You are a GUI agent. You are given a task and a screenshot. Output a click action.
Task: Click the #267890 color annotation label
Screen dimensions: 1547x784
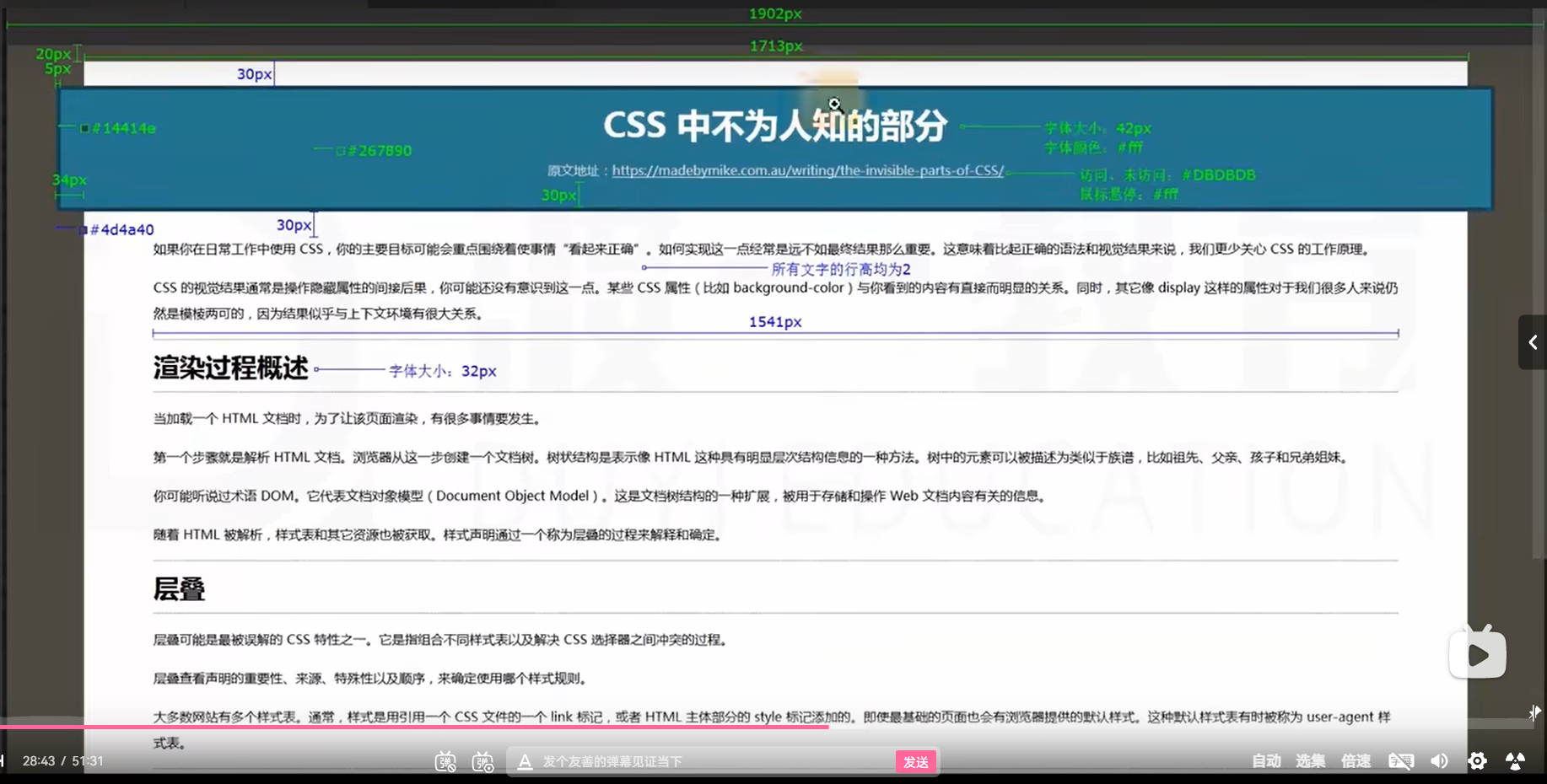(380, 151)
